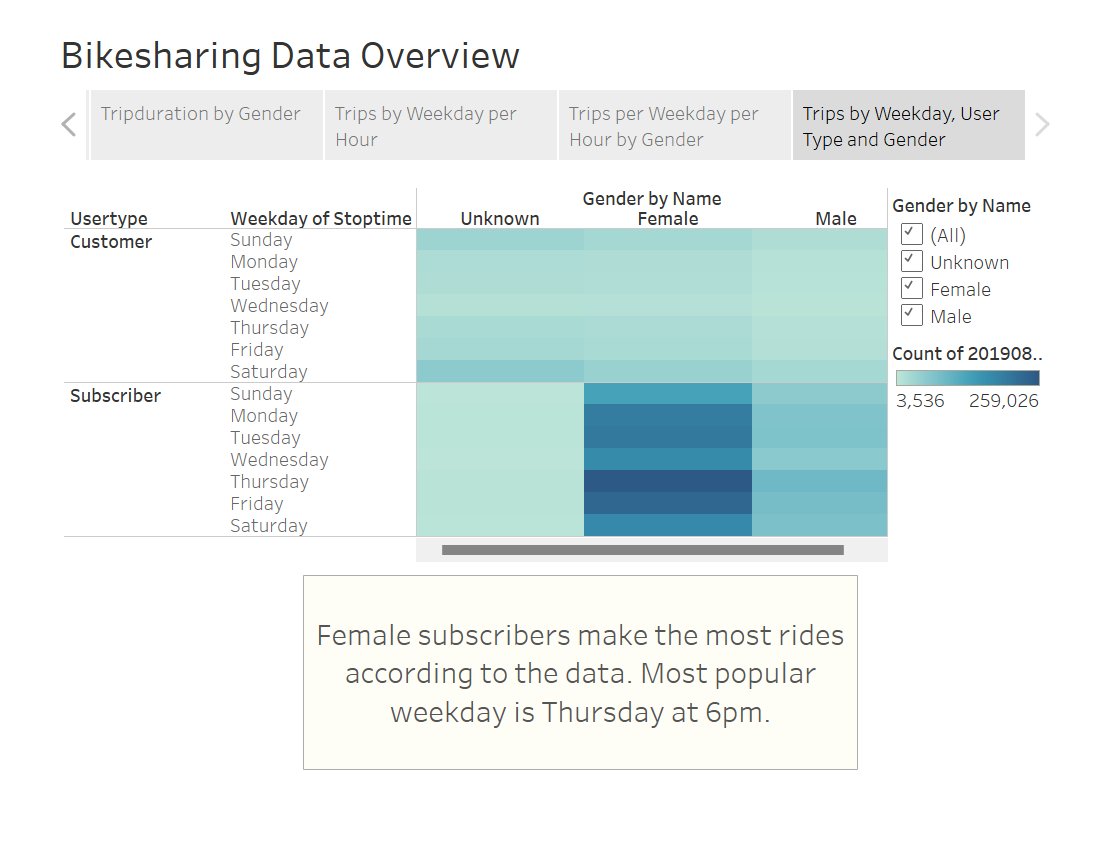The width and height of the screenshot is (1119, 858).
Task: Select the Female column header
Action: [x=668, y=218]
